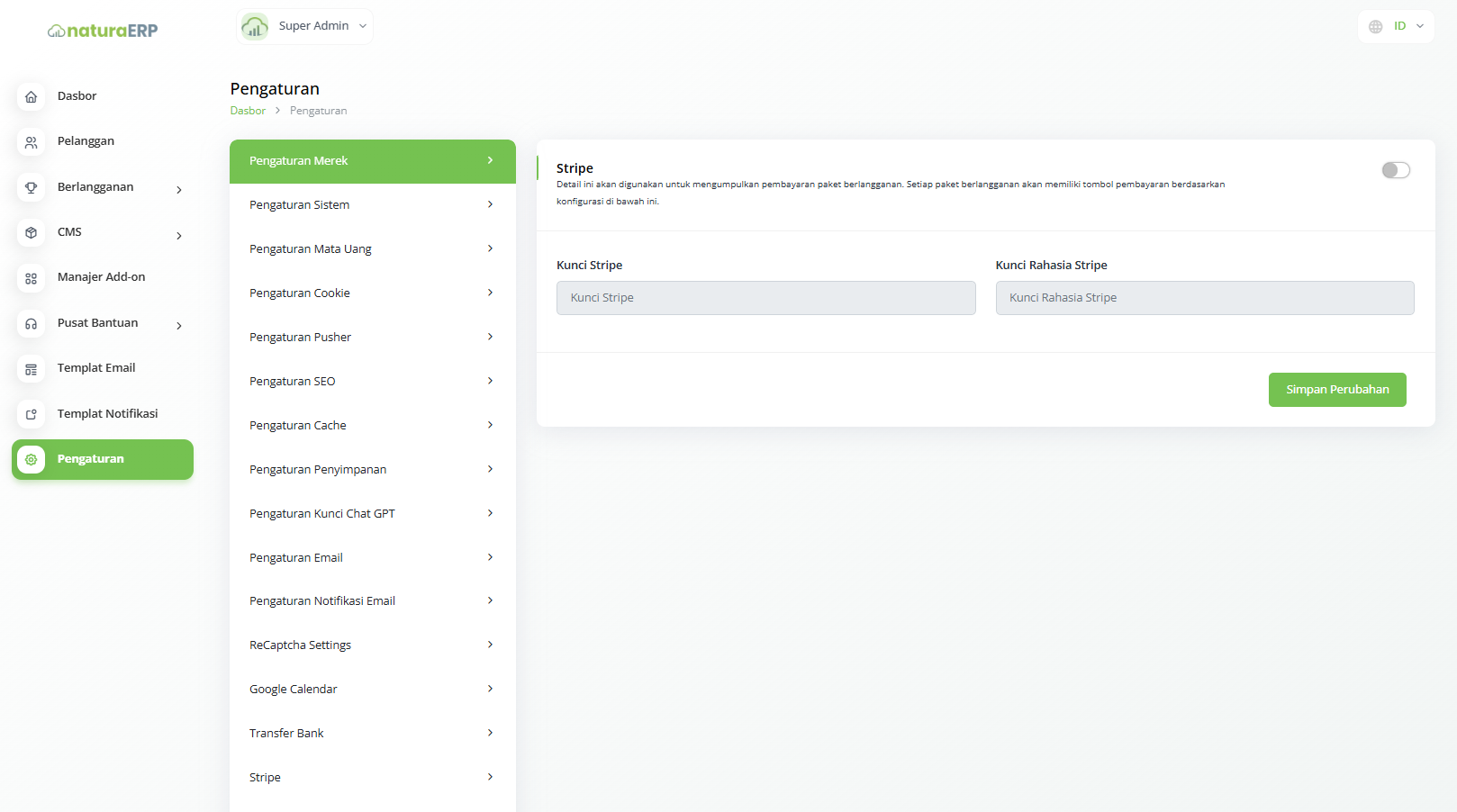The height and width of the screenshot is (812, 1457).
Task: Click Simpan Perubahan button
Action: 1337,390
